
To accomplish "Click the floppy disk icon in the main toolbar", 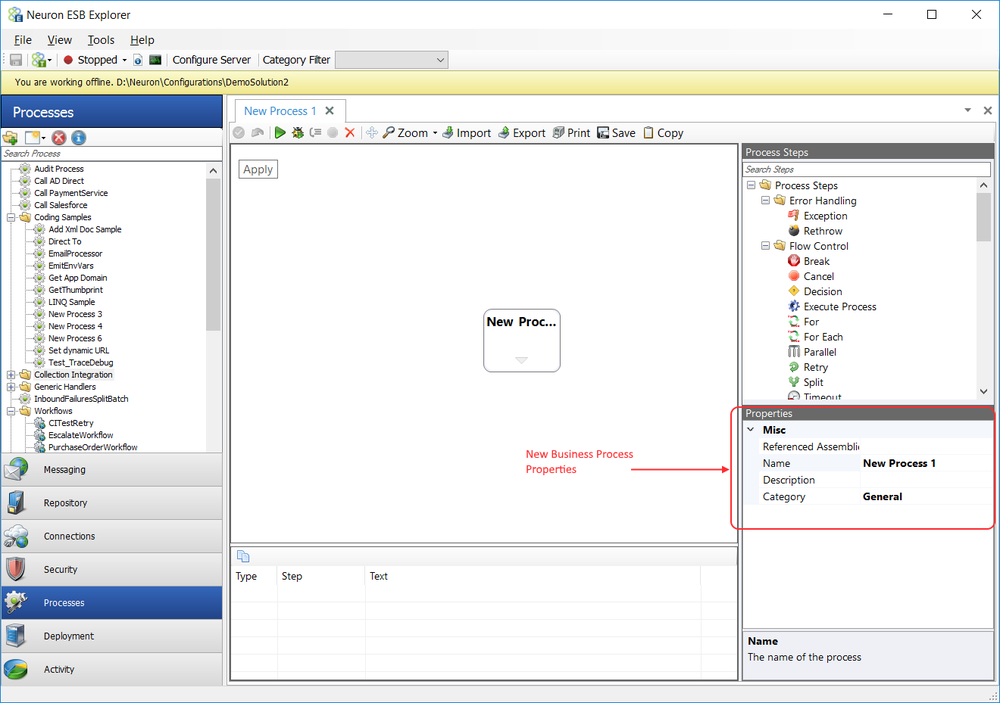I will pyautogui.click(x=16, y=60).
